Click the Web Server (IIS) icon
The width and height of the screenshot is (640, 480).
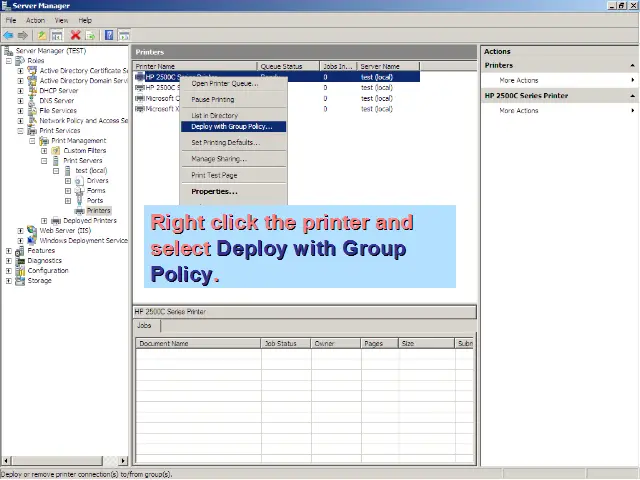tap(32, 231)
